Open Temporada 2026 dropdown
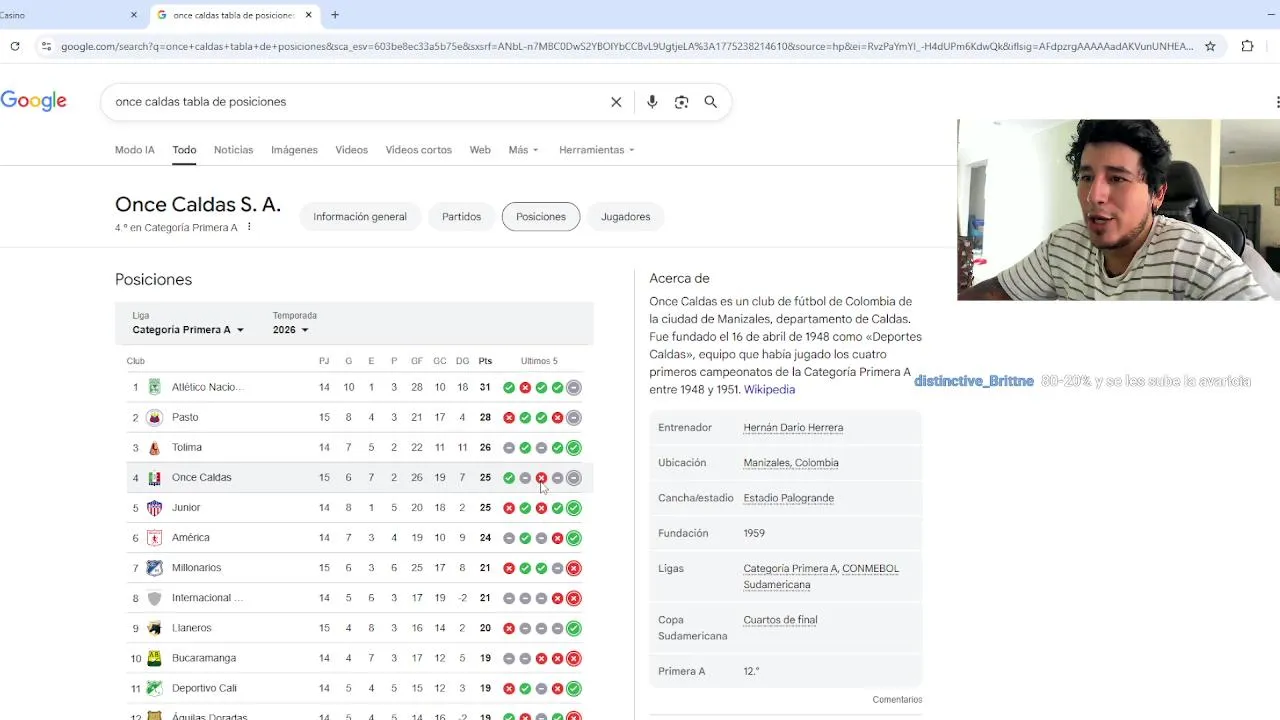The width and height of the screenshot is (1280, 720). pos(291,330)
